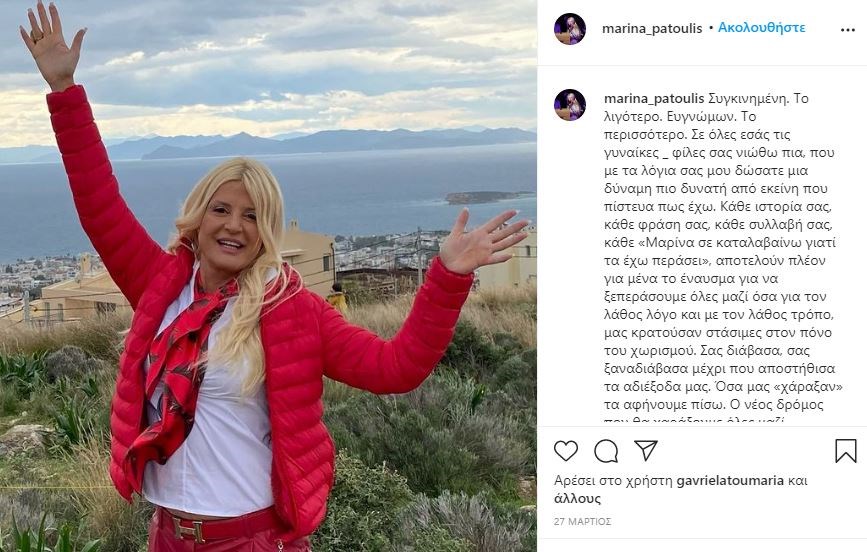Open marina_patoulis username in the caption
Image resolution: width=867 pixels, height=552 pixels.
tap(654, 99)
